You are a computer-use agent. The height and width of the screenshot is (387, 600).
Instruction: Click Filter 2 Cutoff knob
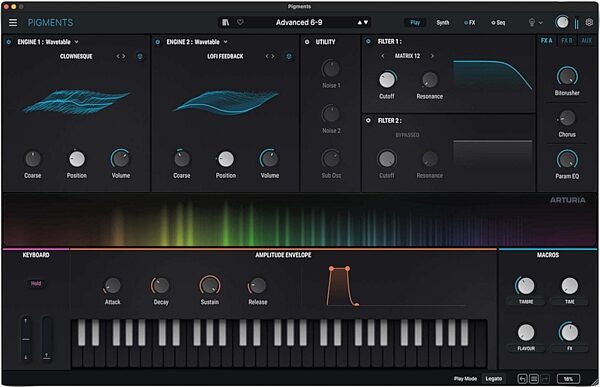[387, 159]
